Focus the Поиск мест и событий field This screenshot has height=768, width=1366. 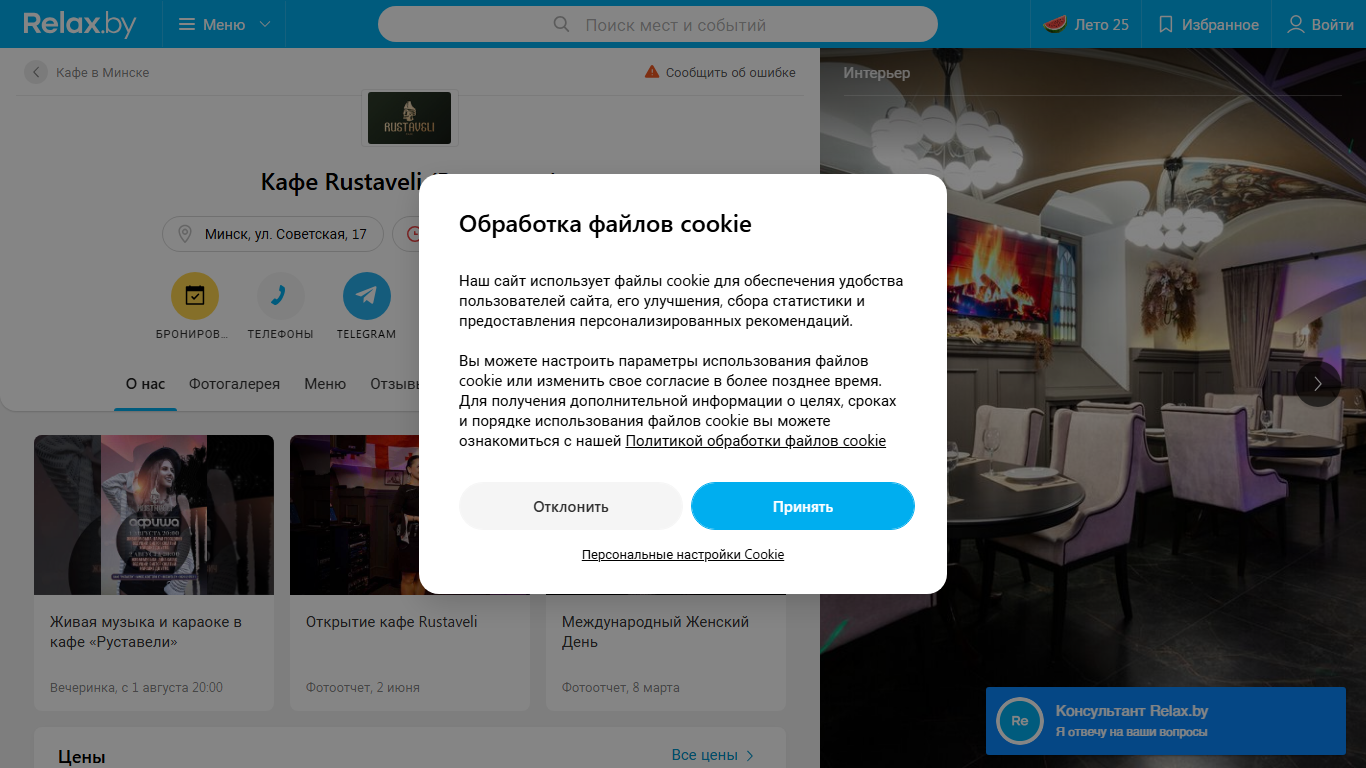click(x=658, y=24)
